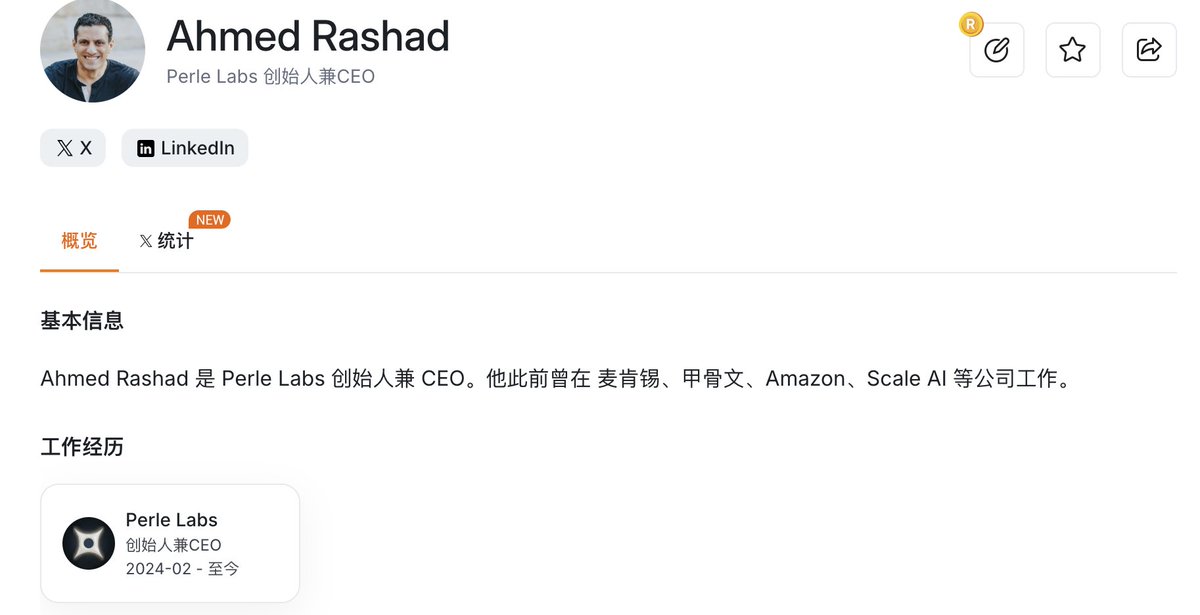
Task: Click the gold R coin badge
Action: (970, 25)
